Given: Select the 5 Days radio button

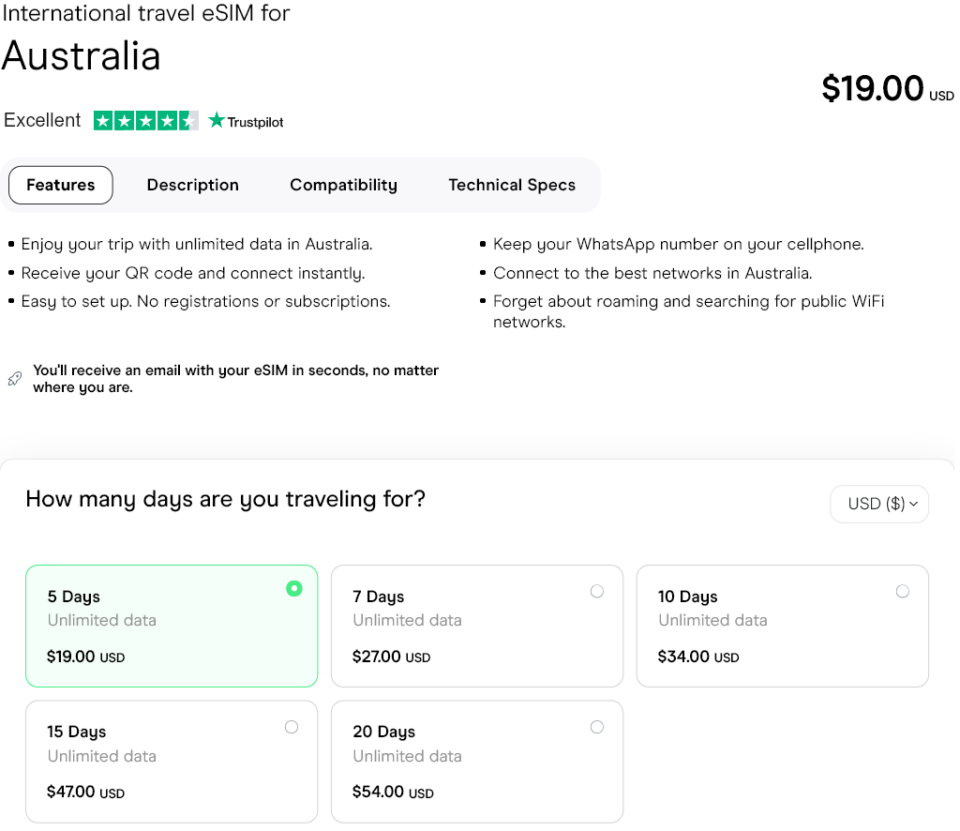Looking at the screenshot, I should click(x=294, y=589).
